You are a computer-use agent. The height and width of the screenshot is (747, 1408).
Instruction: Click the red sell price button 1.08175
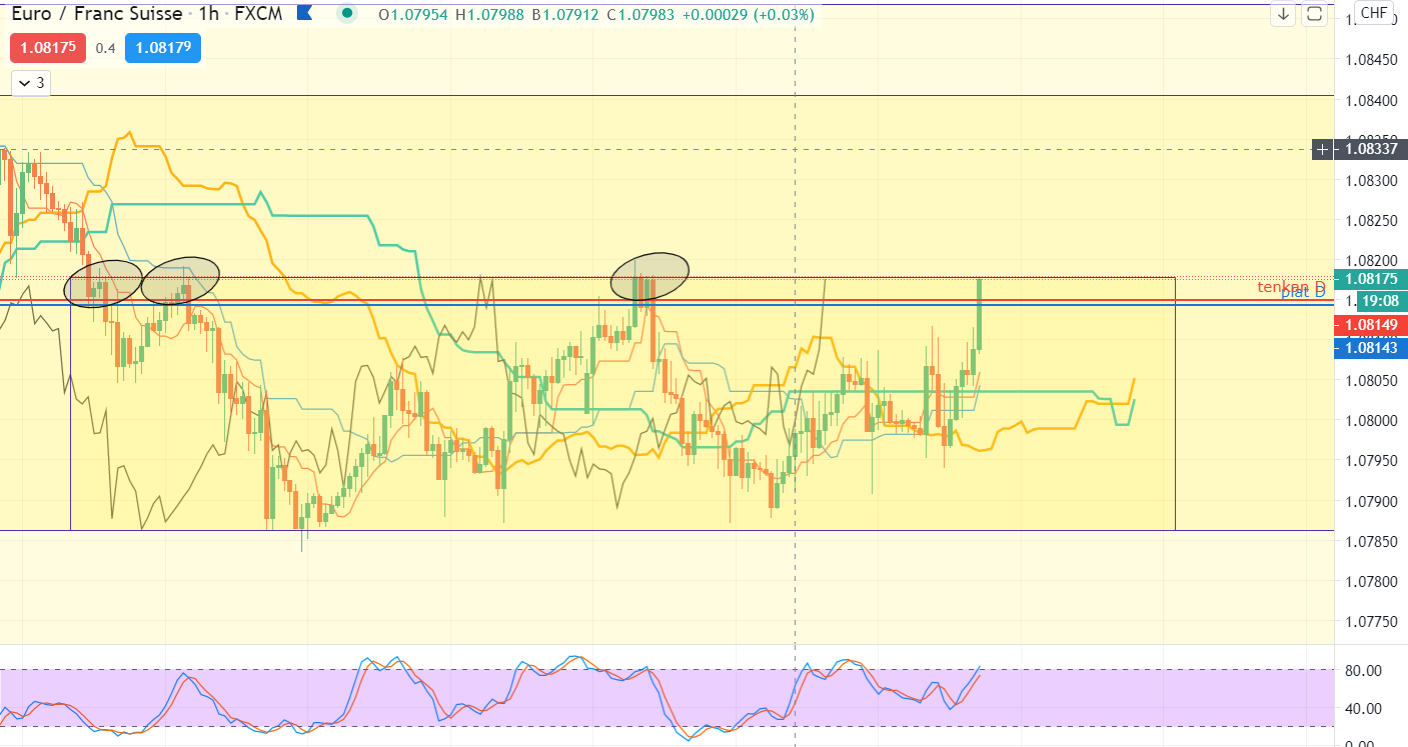47,47
